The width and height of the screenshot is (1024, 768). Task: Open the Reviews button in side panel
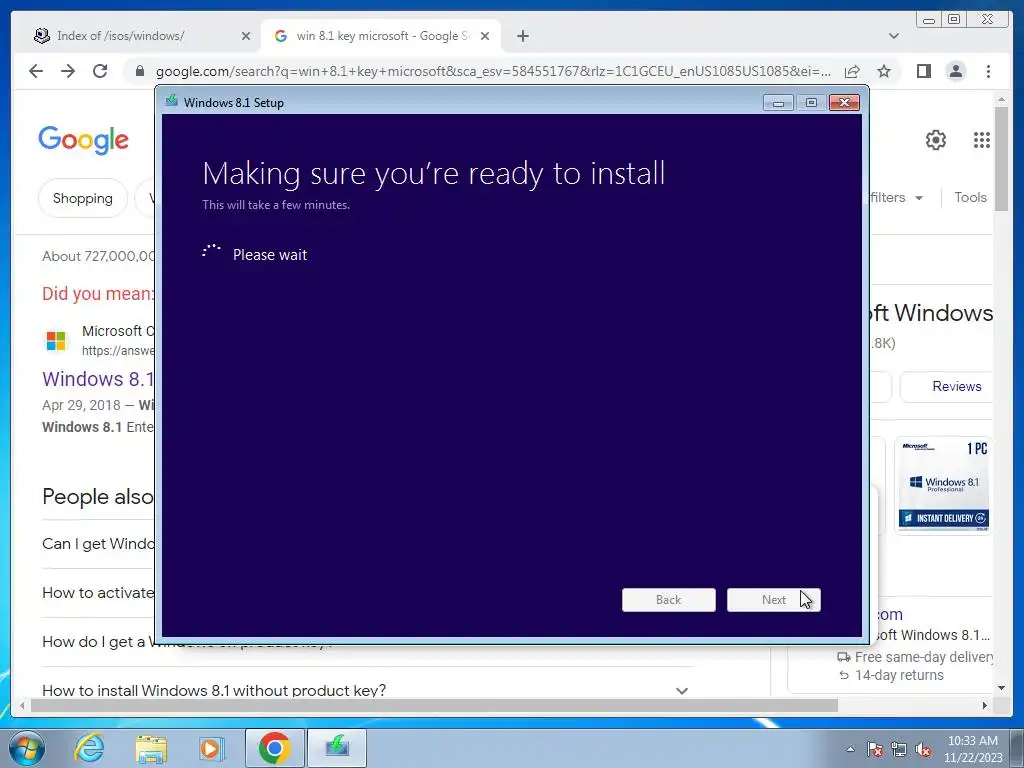pos(946,387)
